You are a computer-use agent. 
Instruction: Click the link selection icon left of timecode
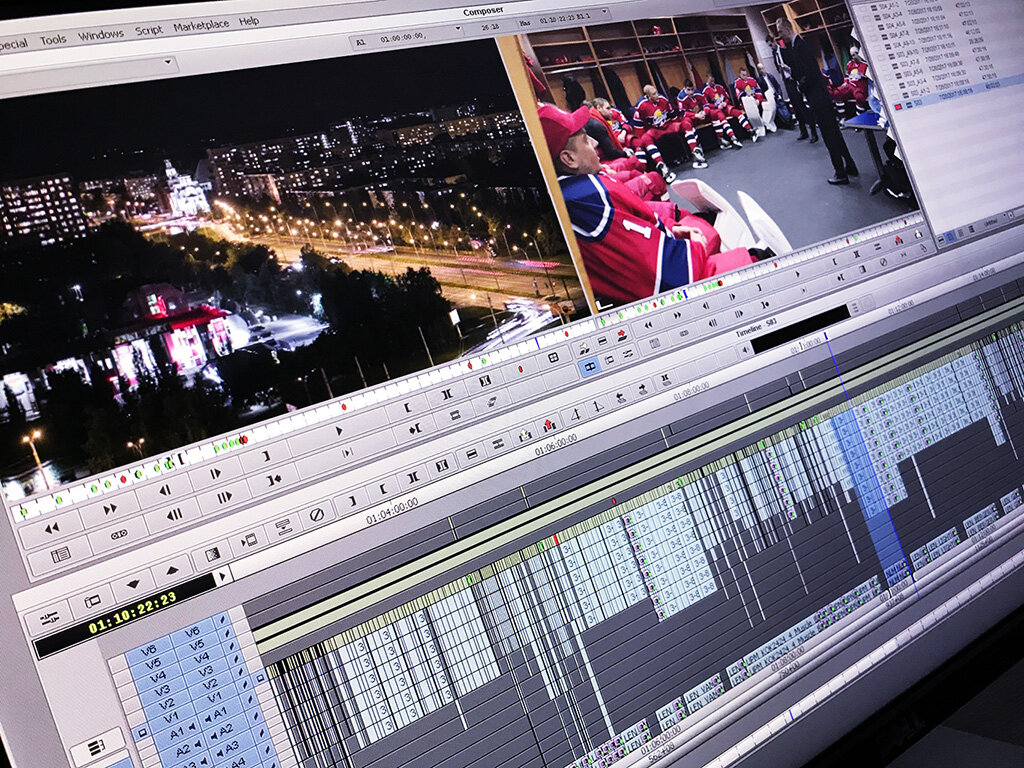tap(49, 616)
